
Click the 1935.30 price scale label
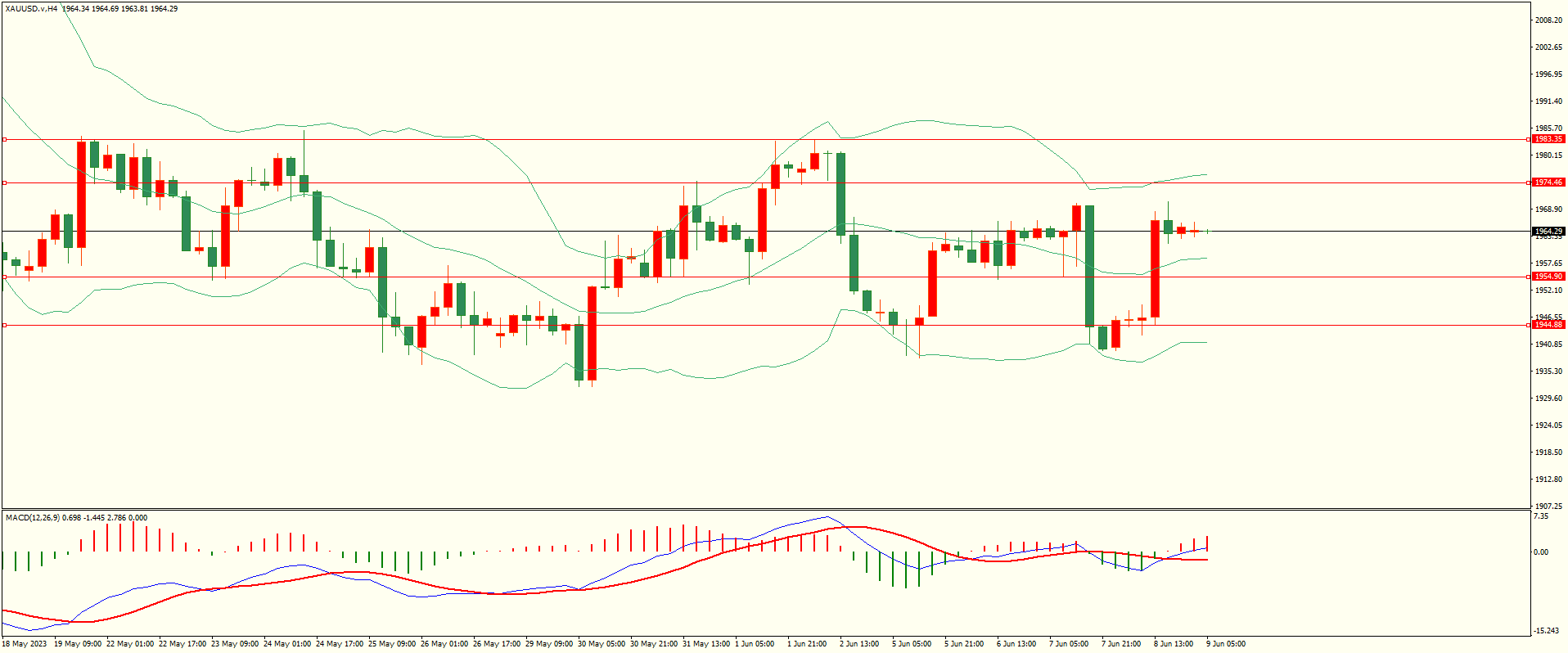[1548, 372]
